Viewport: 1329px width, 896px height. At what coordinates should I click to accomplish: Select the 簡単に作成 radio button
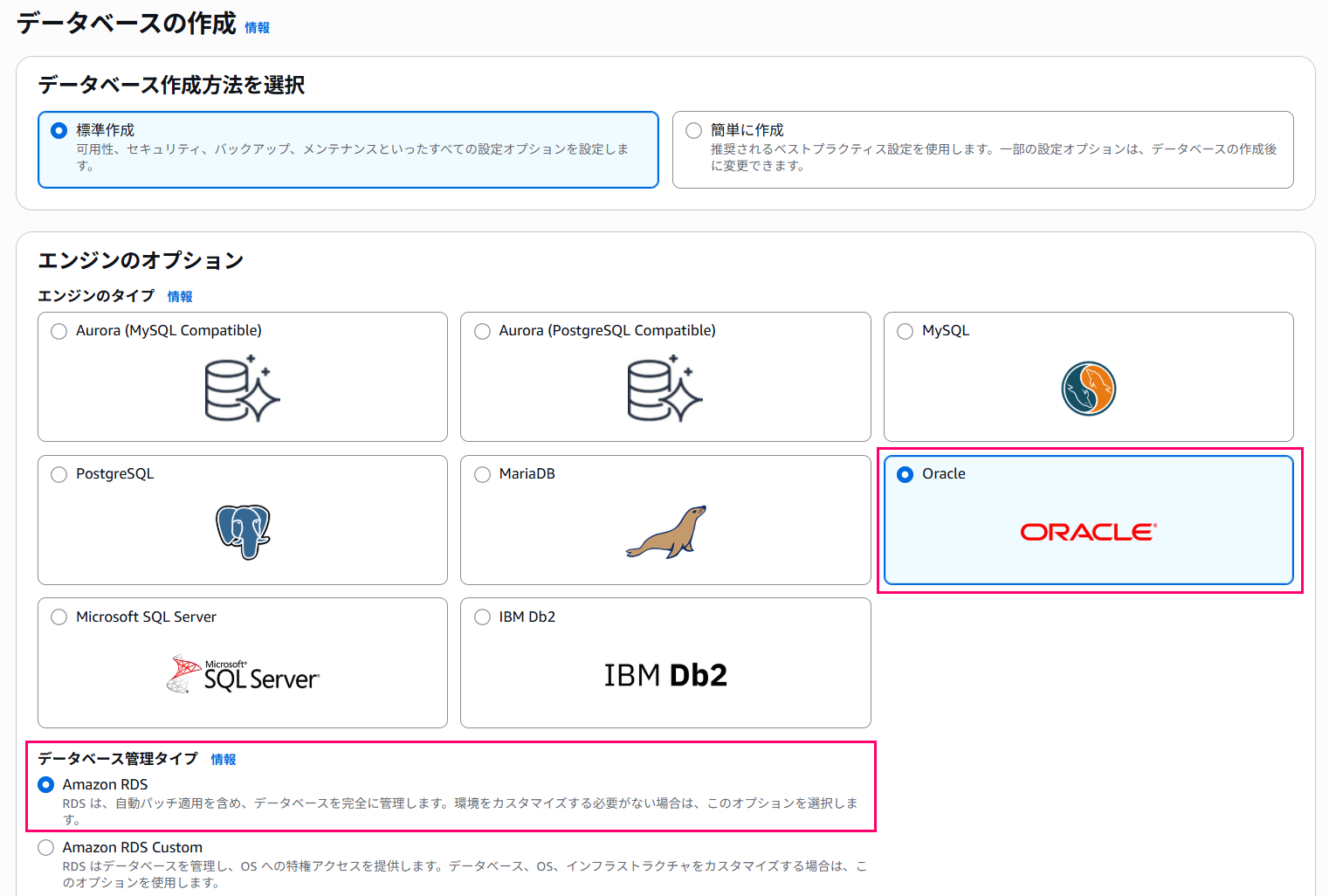[x=693, y=130]
